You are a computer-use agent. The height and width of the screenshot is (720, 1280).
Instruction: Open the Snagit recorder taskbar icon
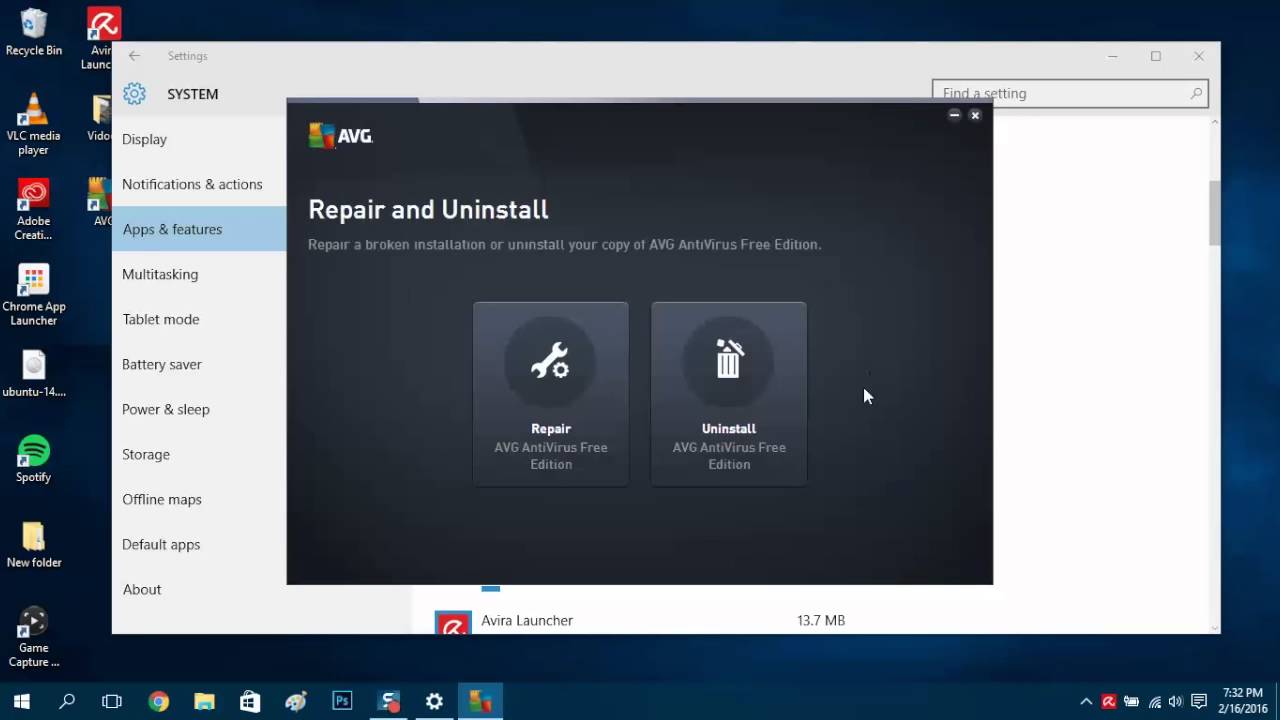pyautogui.click(x=389, y=701)
